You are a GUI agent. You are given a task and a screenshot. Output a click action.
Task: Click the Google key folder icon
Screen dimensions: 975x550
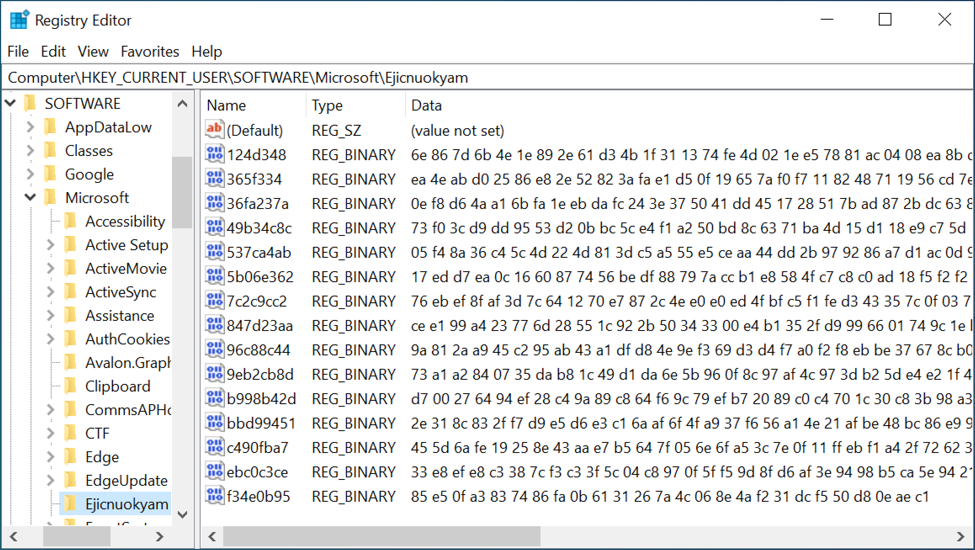(x=50, y=174)
